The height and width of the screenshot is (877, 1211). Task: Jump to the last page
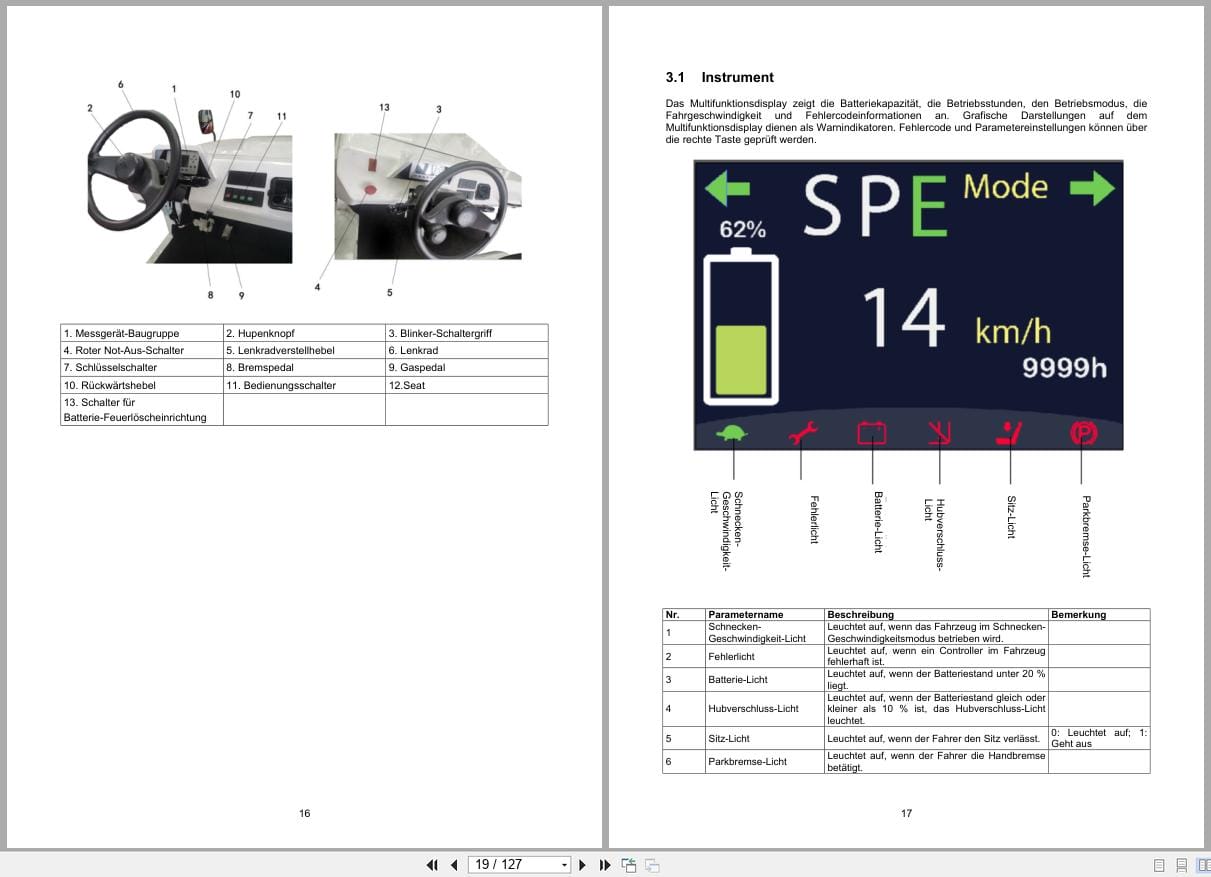coord(605,864)
